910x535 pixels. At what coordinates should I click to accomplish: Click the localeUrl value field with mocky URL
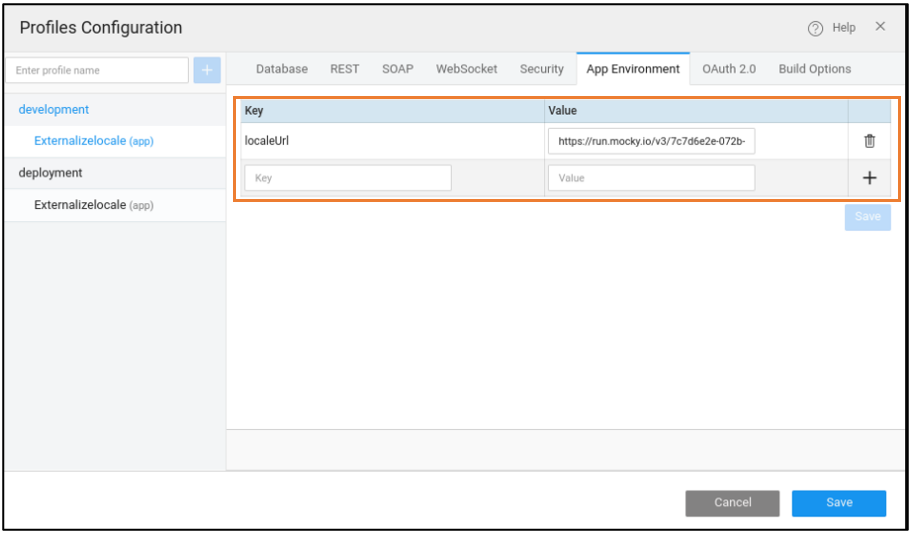[x=651, y=141]
